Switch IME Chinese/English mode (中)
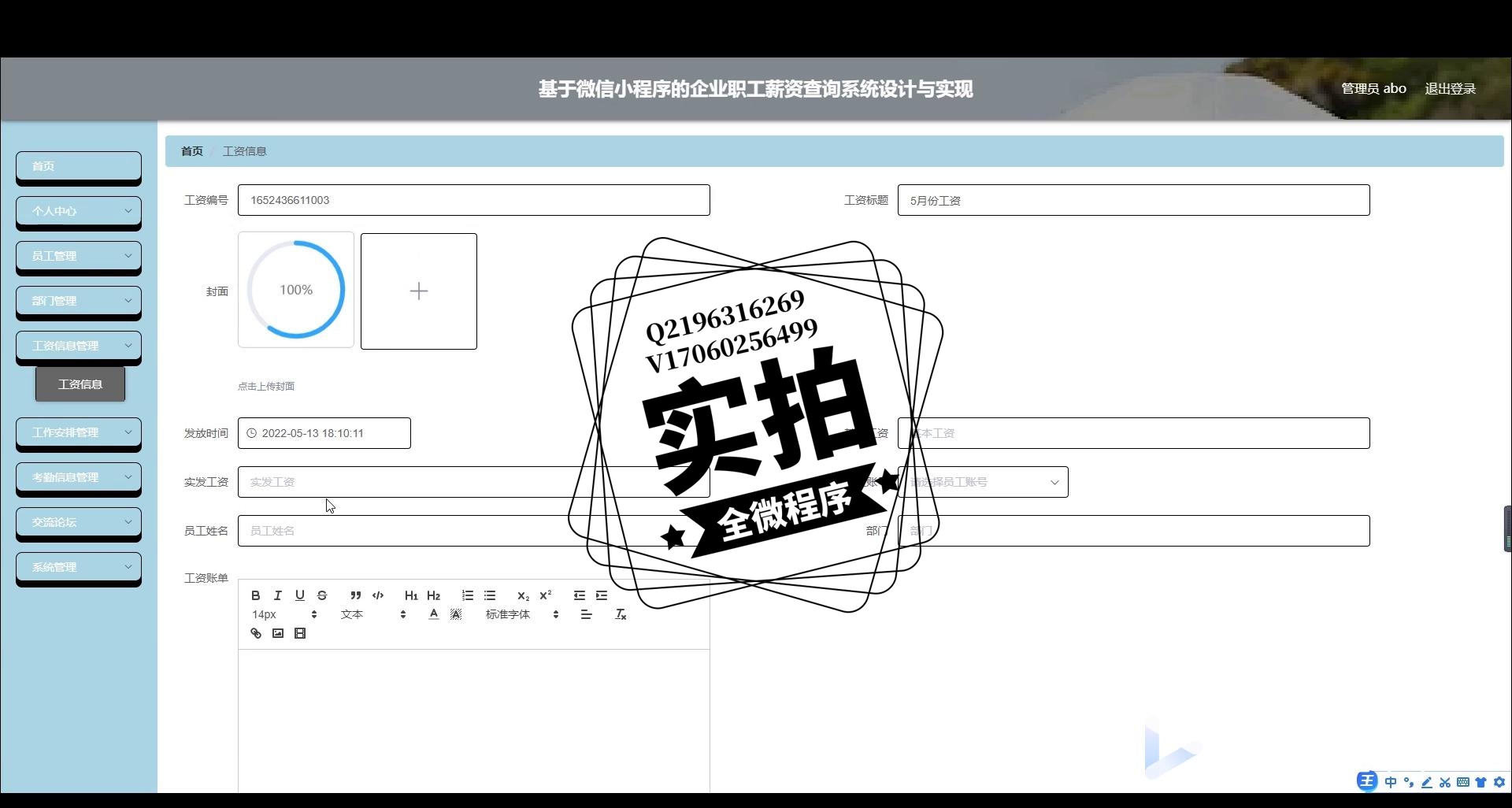The image size is (1512, 808). [x=1390, y=782]
